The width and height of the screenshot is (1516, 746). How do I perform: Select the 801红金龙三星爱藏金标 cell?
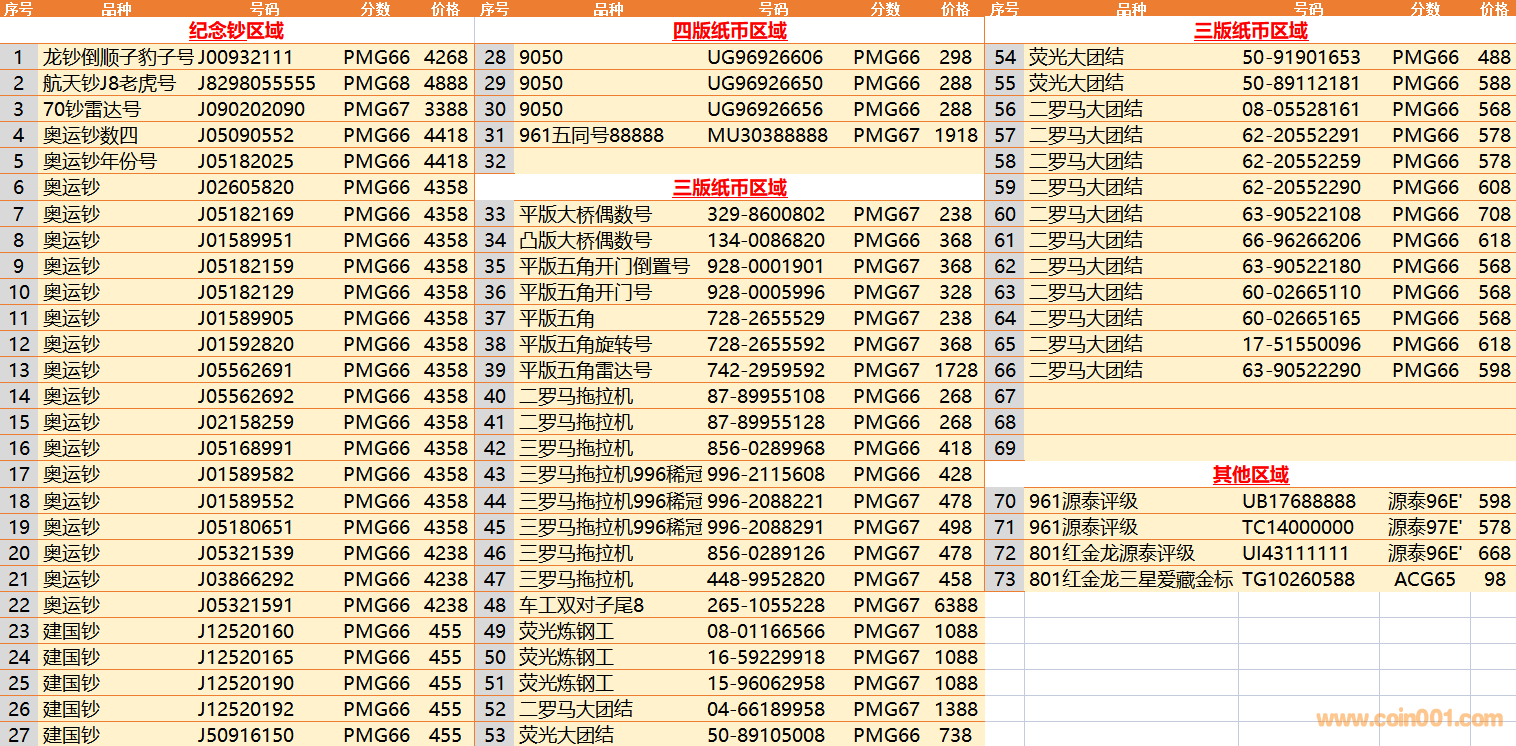pyautogui.click(x=1130, y=579)
